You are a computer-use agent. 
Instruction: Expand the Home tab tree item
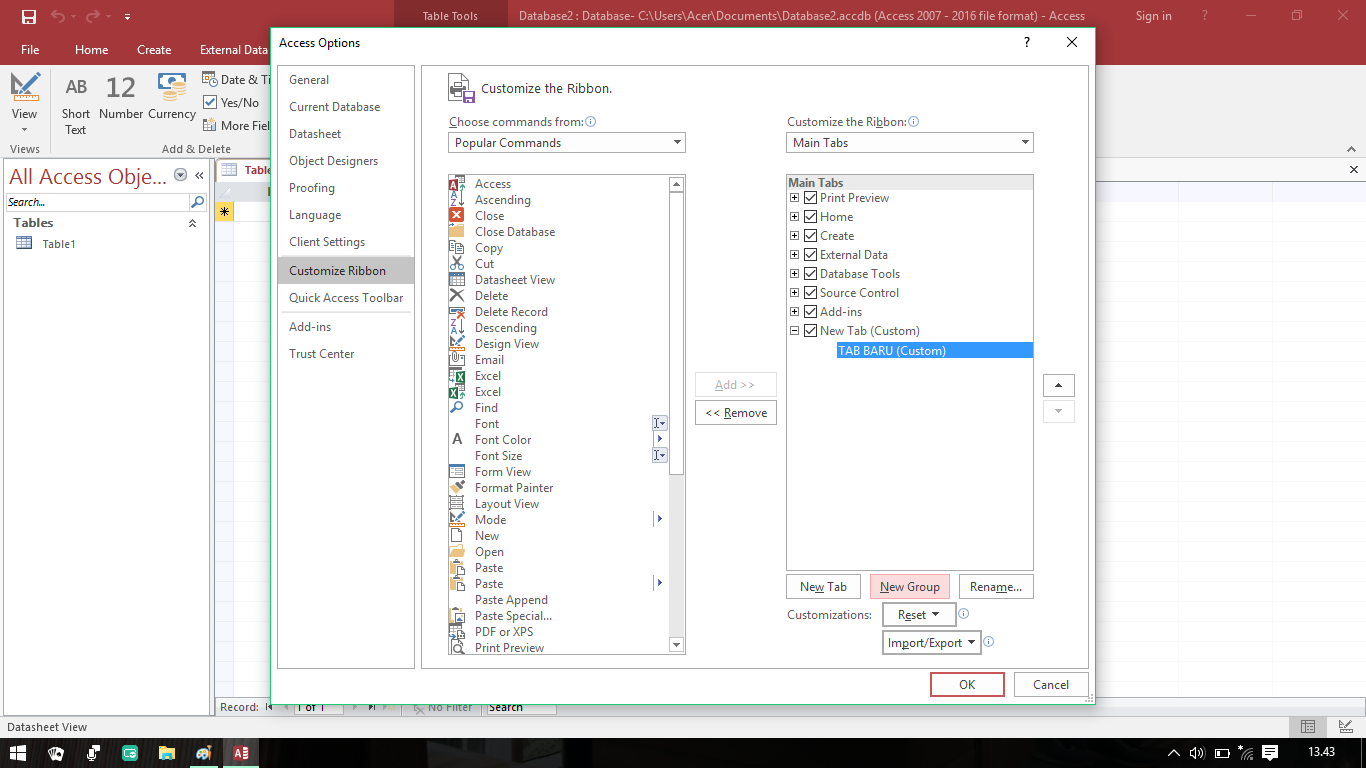(793, 216)
